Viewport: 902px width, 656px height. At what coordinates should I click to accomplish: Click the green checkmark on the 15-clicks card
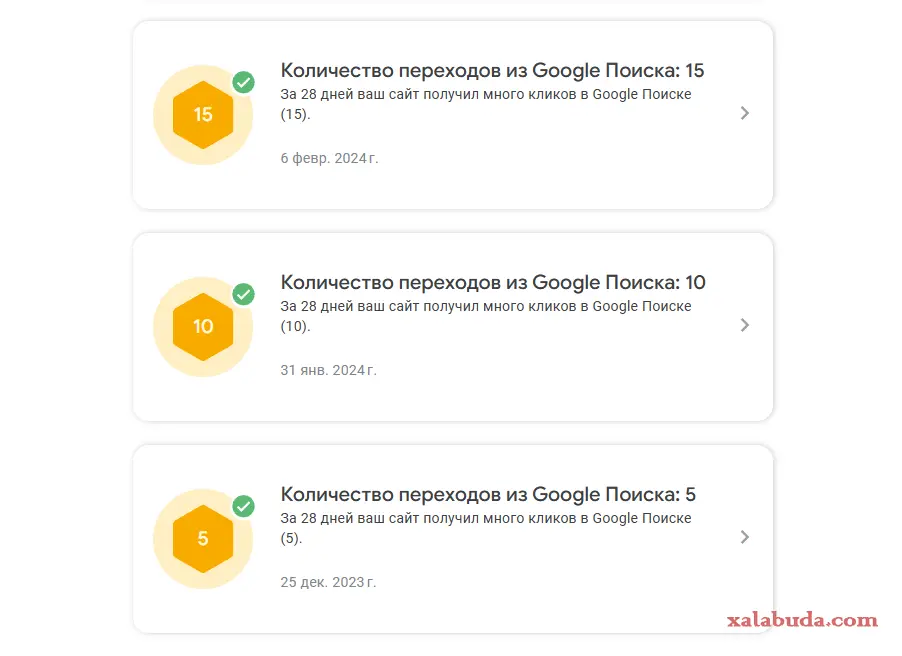point(243,82)
